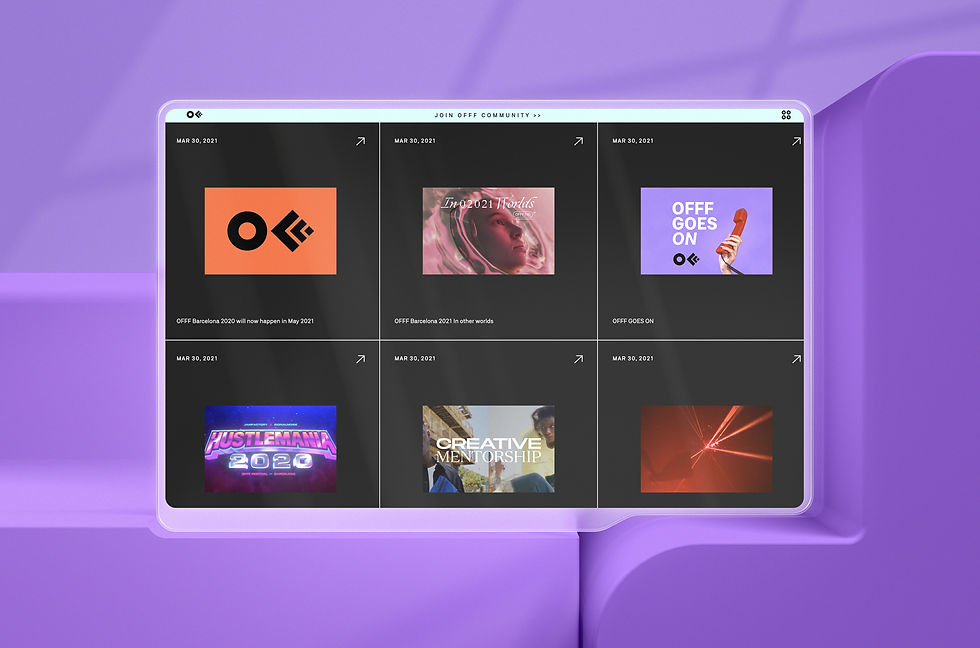Click 'OFFF Barcelona 2021 In other worlds' title
The image size is (980, 648).
click(x=444, y=321)
